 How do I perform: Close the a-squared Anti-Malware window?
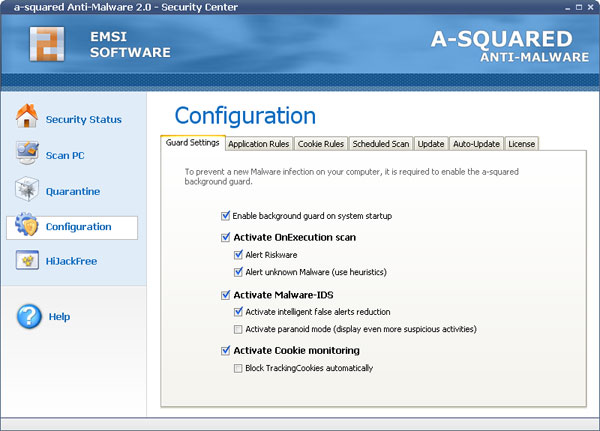click(590, 7)
